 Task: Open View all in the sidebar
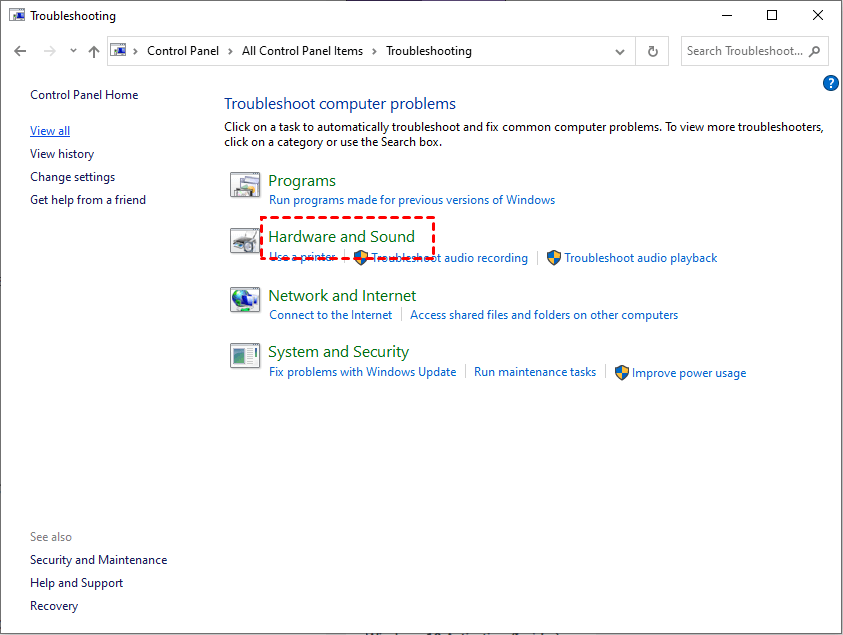tap(50, 131)
